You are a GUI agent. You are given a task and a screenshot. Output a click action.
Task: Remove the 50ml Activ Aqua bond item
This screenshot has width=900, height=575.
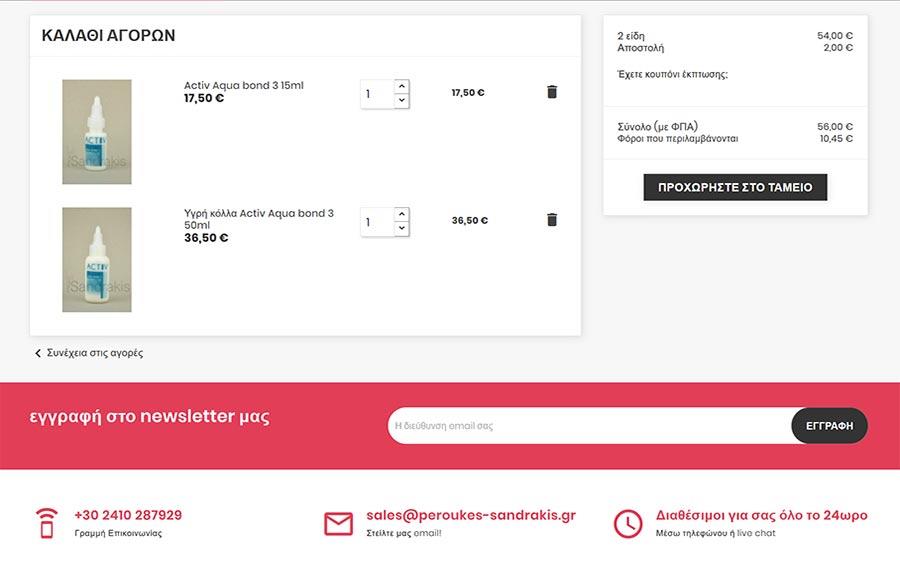click(x=552, y=220)
